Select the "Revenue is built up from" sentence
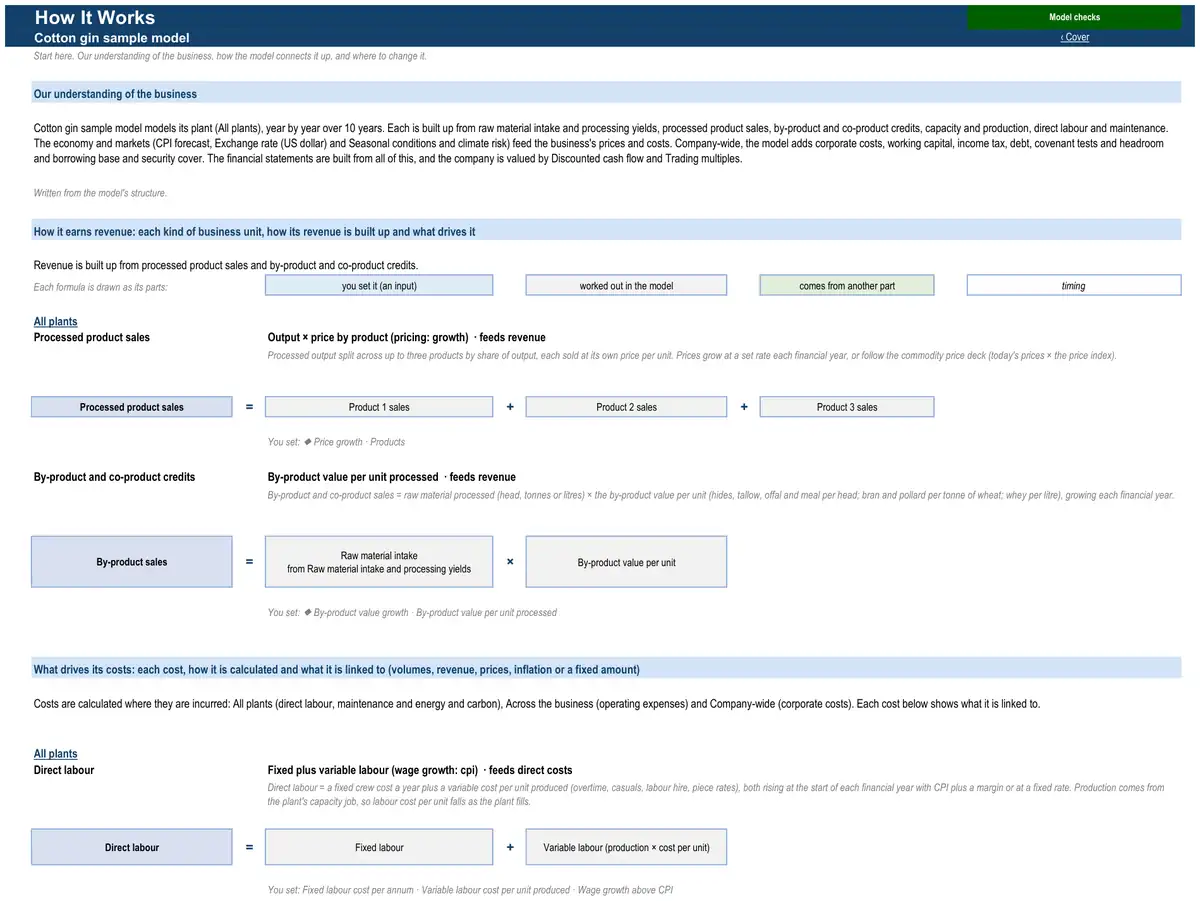 click(x=226, y=266)
